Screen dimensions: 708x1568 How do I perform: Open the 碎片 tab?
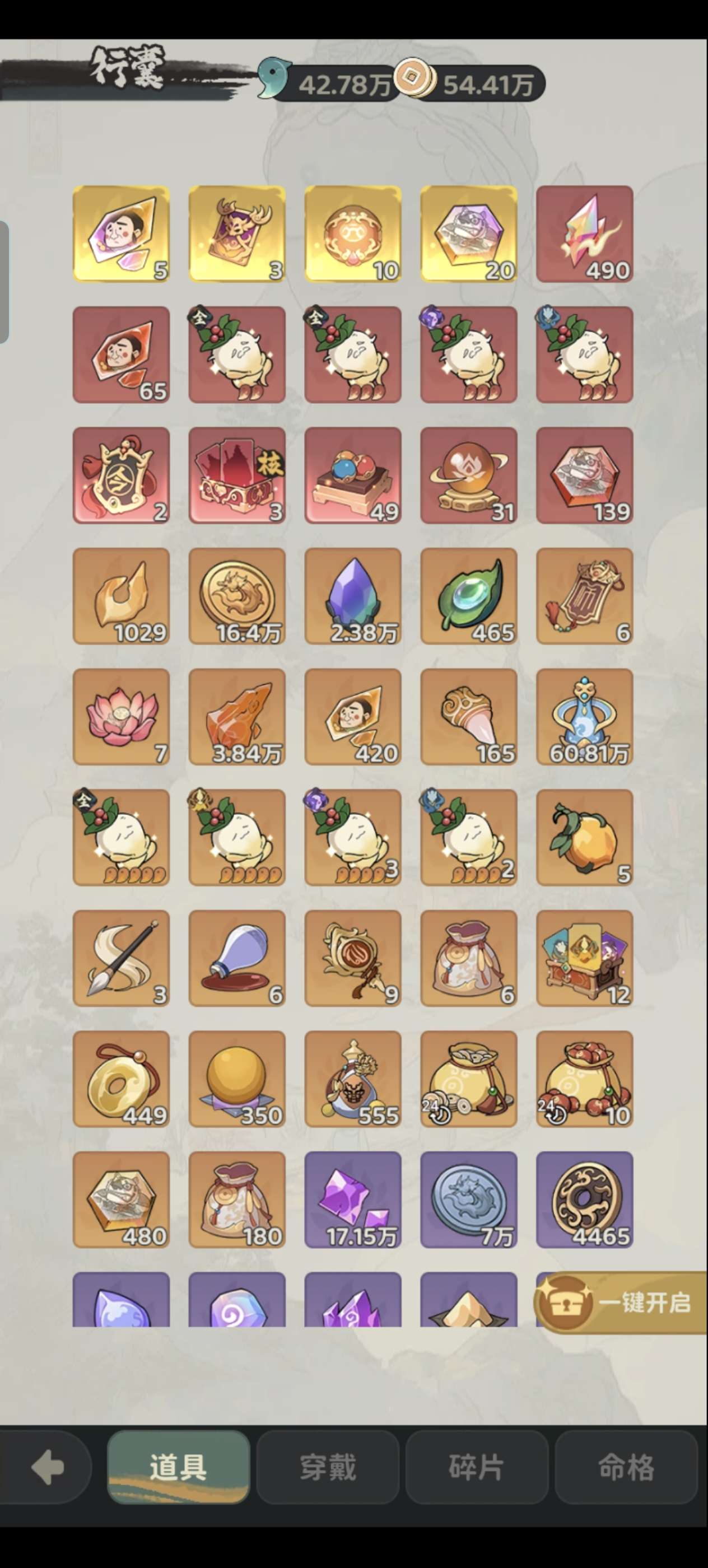(477, 1467)
